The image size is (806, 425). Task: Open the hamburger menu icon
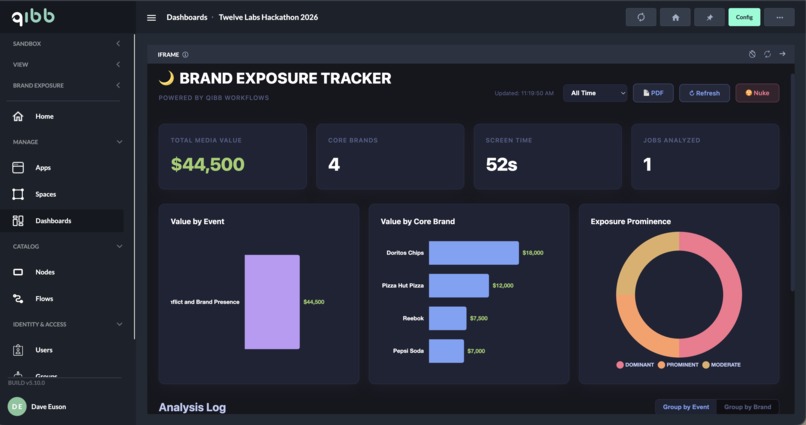(x=151, y=17)
